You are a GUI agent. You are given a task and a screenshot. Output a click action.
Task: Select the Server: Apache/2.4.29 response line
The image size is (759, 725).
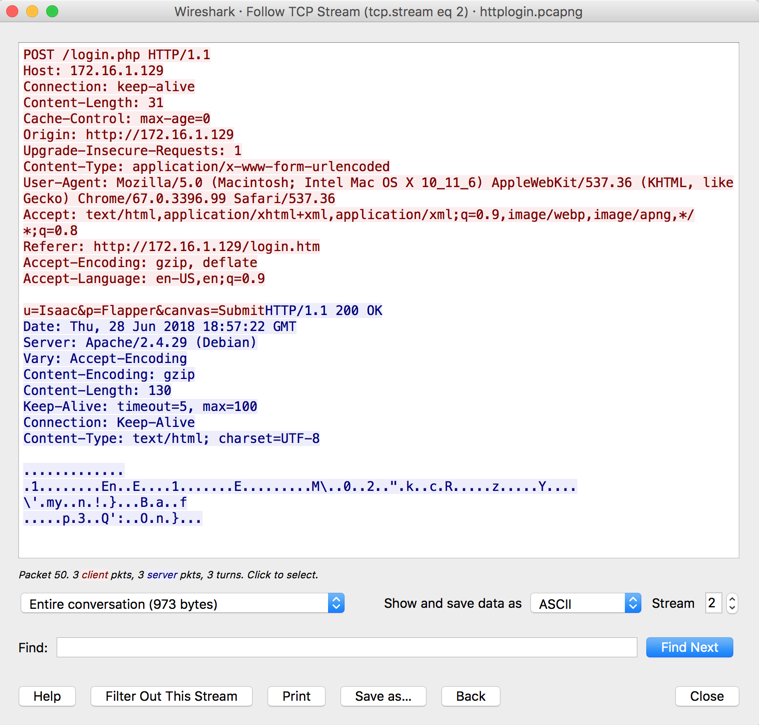click(140, 343)
